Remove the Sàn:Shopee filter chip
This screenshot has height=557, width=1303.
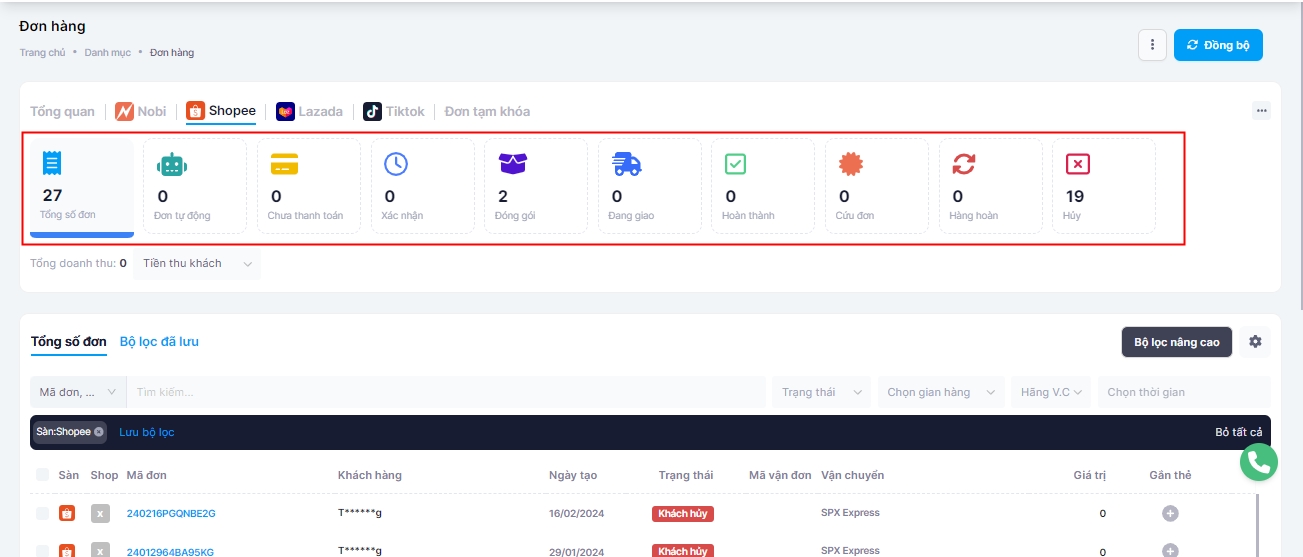[x=99, y=432]
